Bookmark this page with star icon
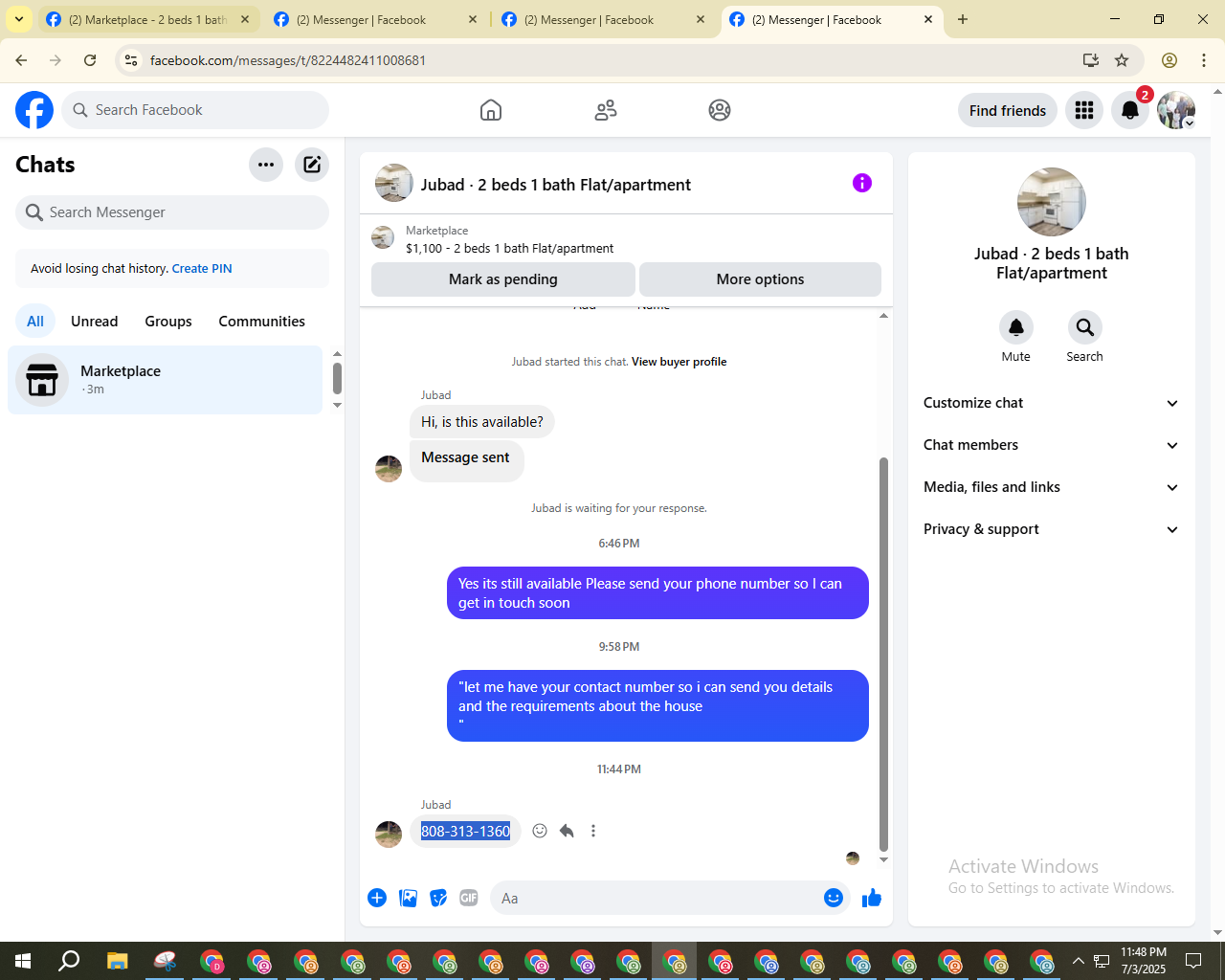This screenshot has height=980, width=1225. (x=1122, y=60)
